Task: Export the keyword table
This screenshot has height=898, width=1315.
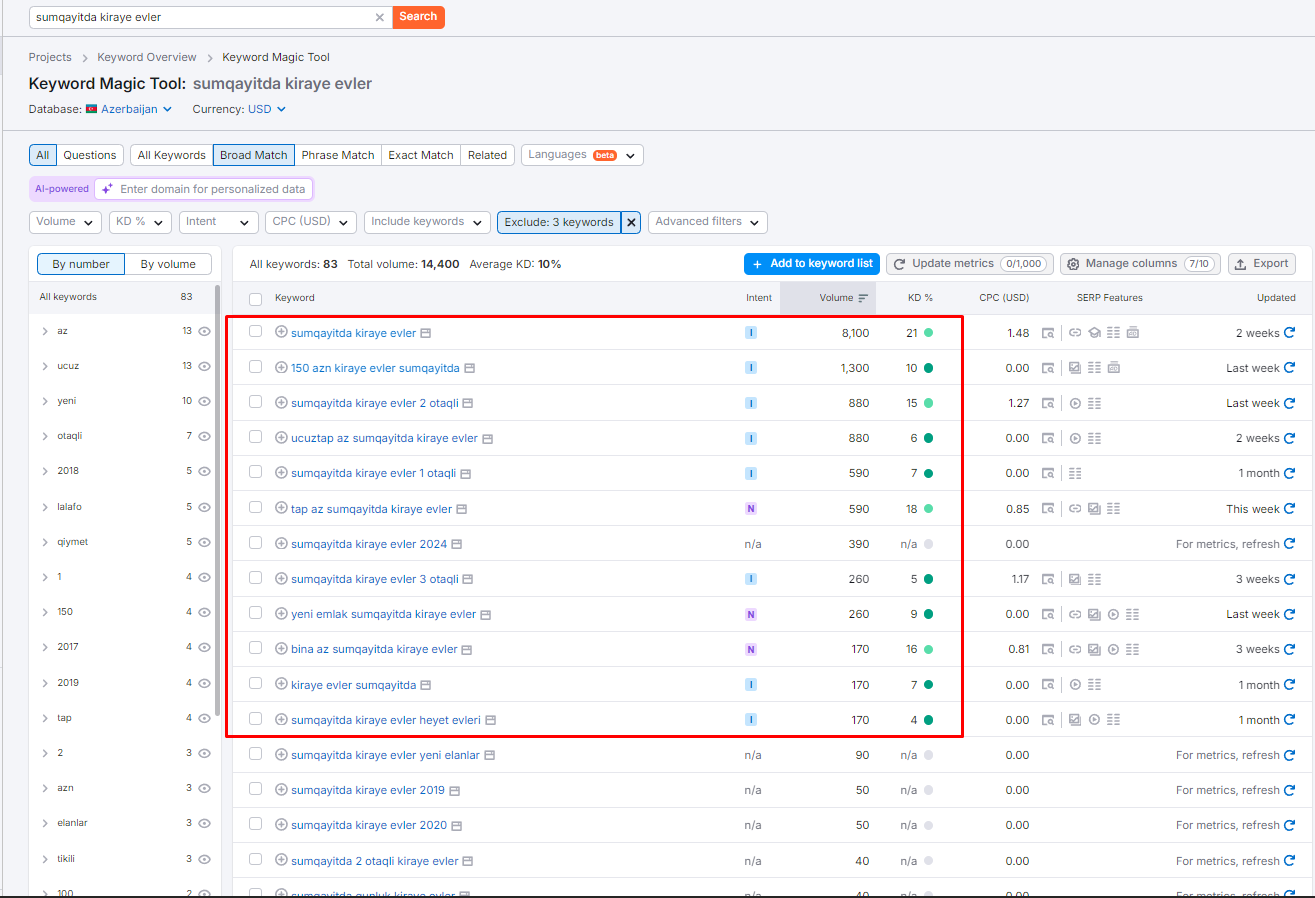Action: pyautogui.click(x=1262, y=264)
